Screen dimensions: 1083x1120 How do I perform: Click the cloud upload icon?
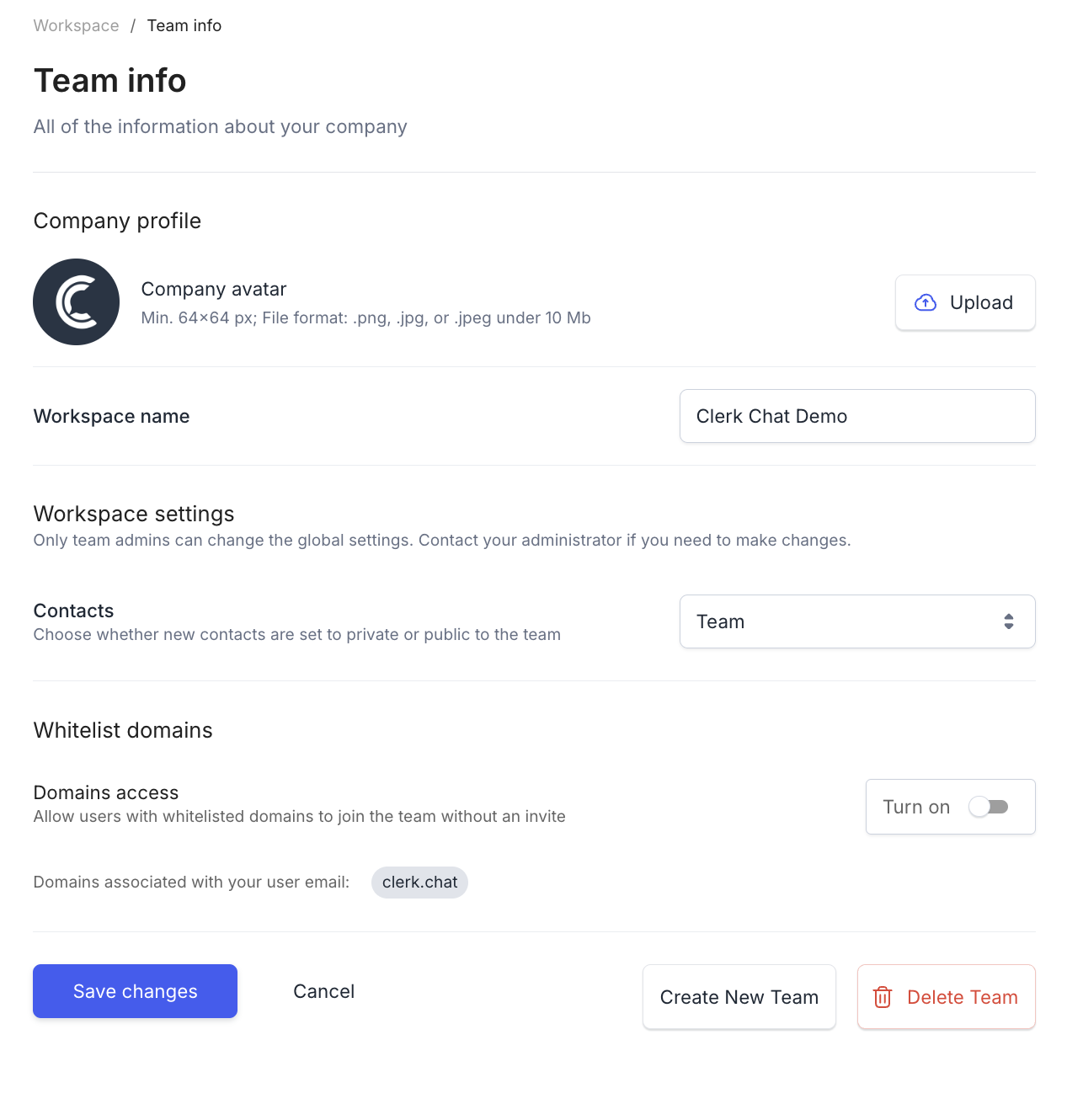coord(926,302)
